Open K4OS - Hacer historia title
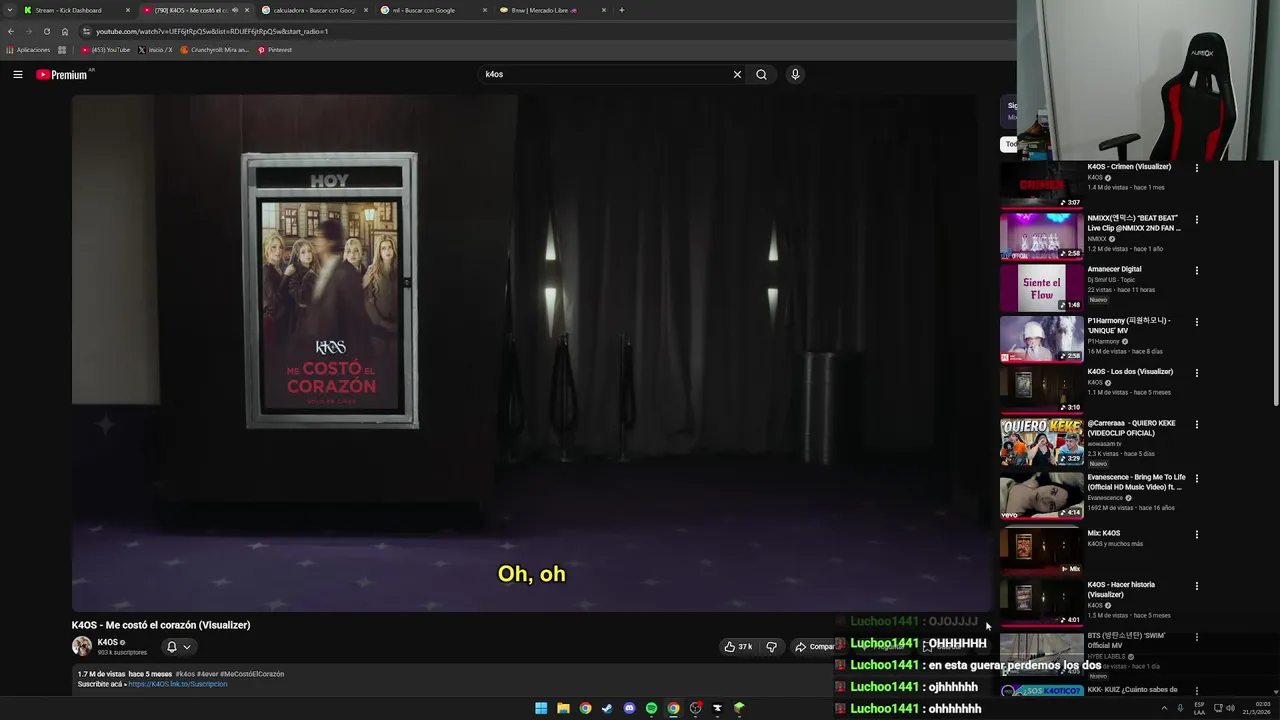This screenshot has height=720, width=1280. tap(1121, 589)
